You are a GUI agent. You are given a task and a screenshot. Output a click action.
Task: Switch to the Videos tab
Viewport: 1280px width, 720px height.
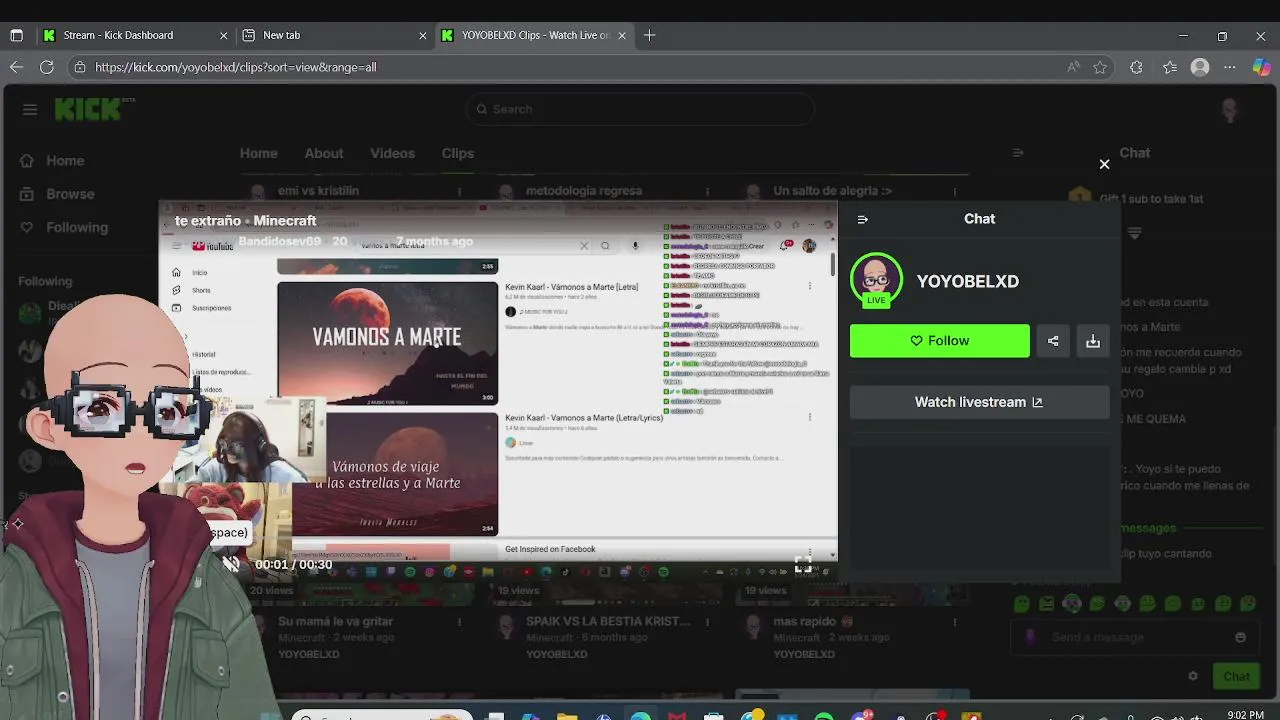click(x=392, y=153)
